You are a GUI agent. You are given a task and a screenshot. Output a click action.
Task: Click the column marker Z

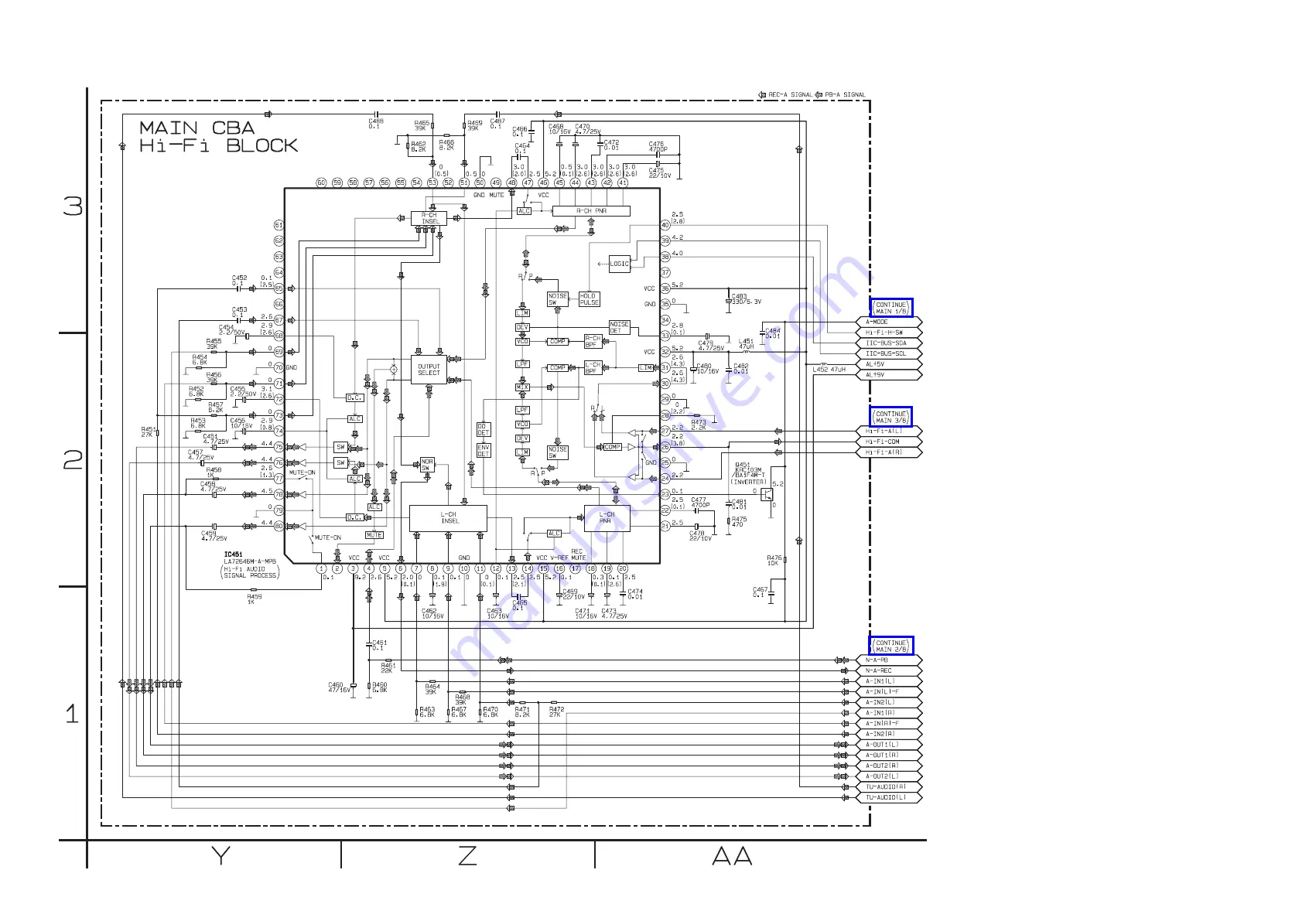pos(467,855)
